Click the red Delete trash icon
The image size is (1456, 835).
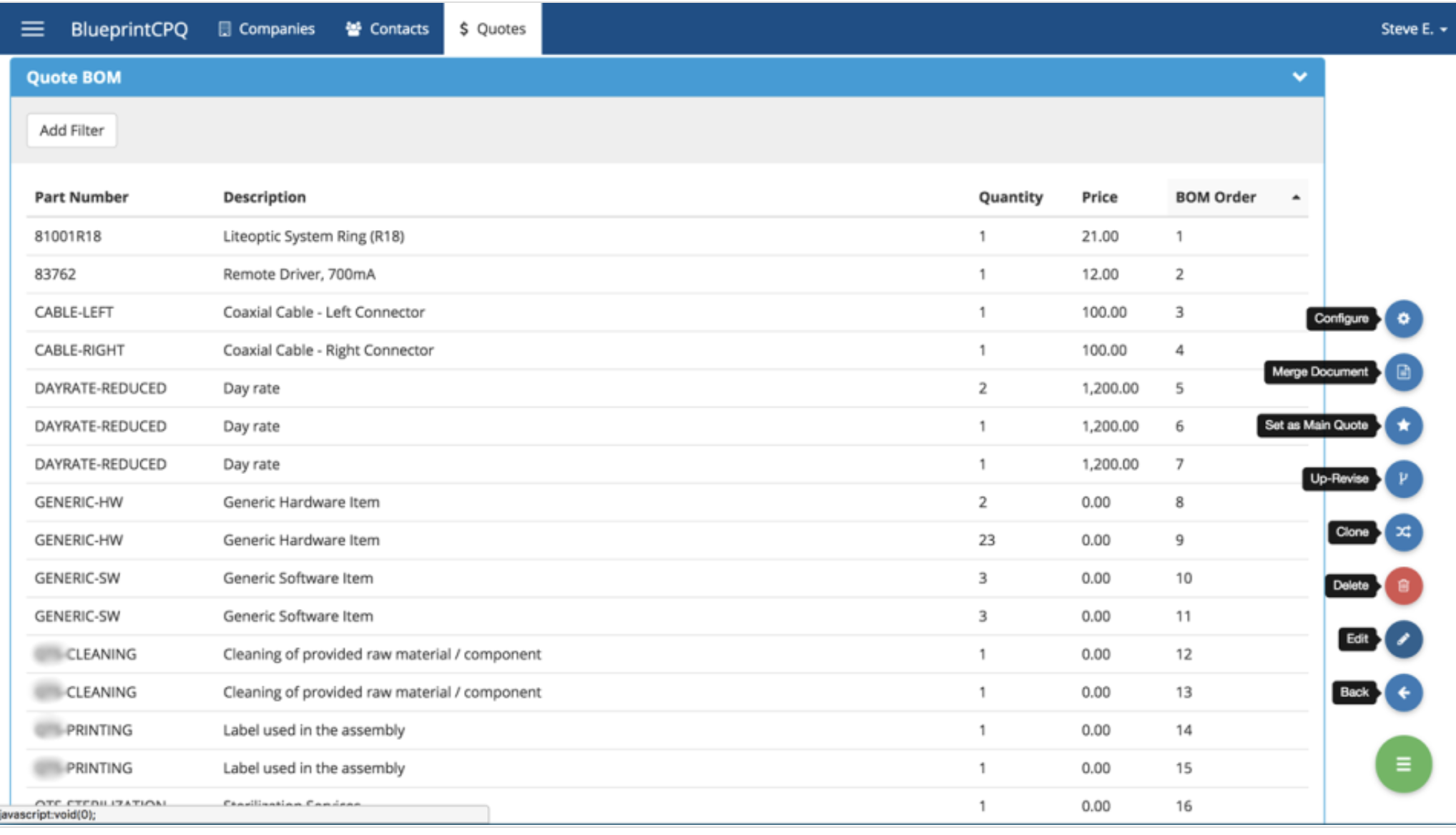[x=1403, y=586]
